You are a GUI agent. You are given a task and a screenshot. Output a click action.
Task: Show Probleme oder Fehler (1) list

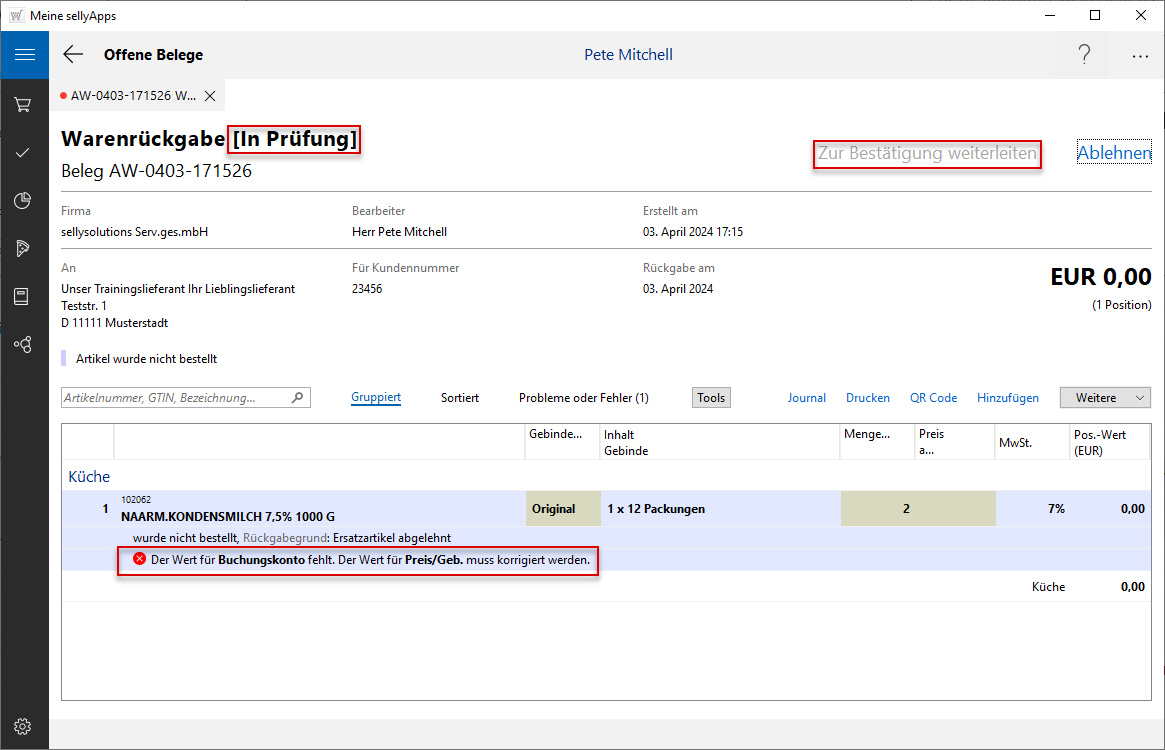pos(583,398)
